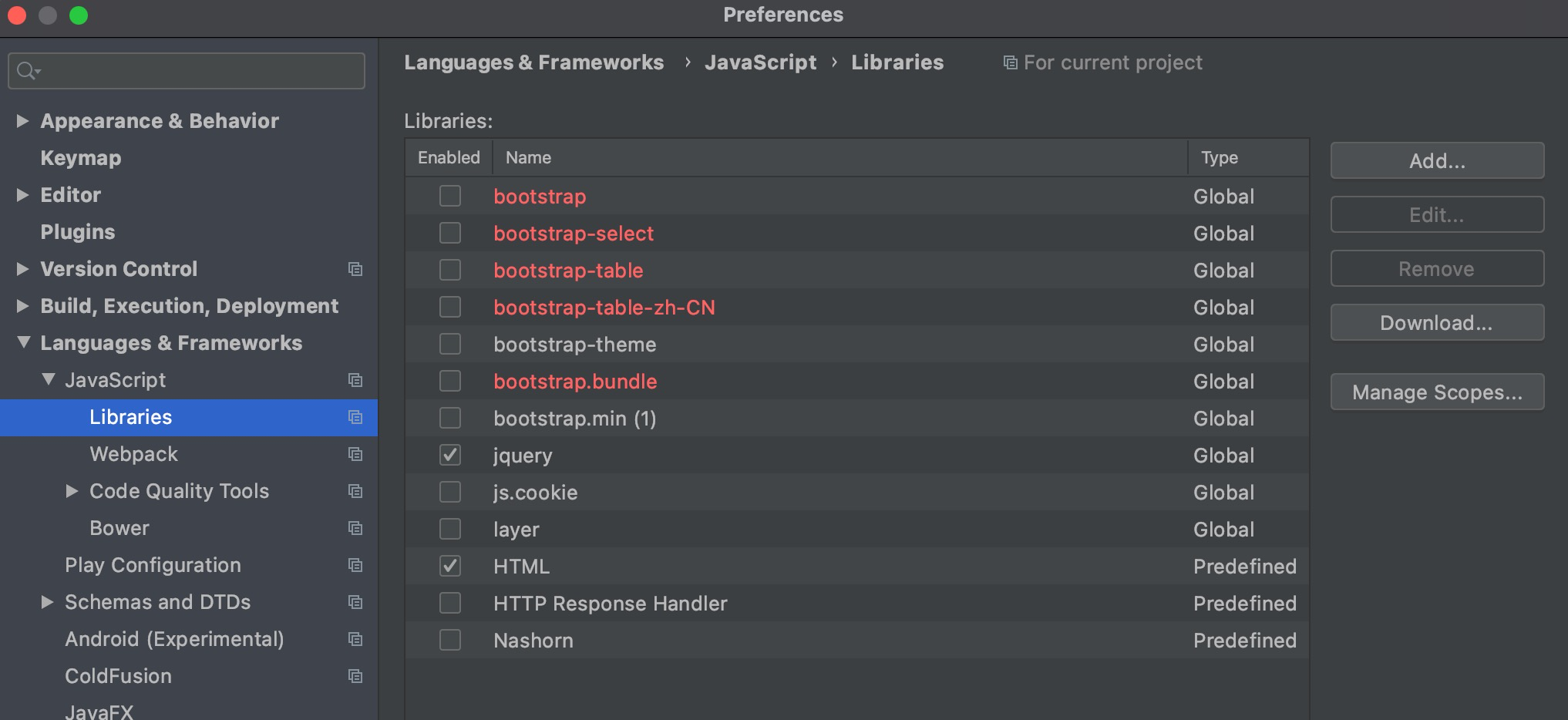Click the project settings icon next to Libraries
This screenshot has width=1568, height=720.
point(355,417)
